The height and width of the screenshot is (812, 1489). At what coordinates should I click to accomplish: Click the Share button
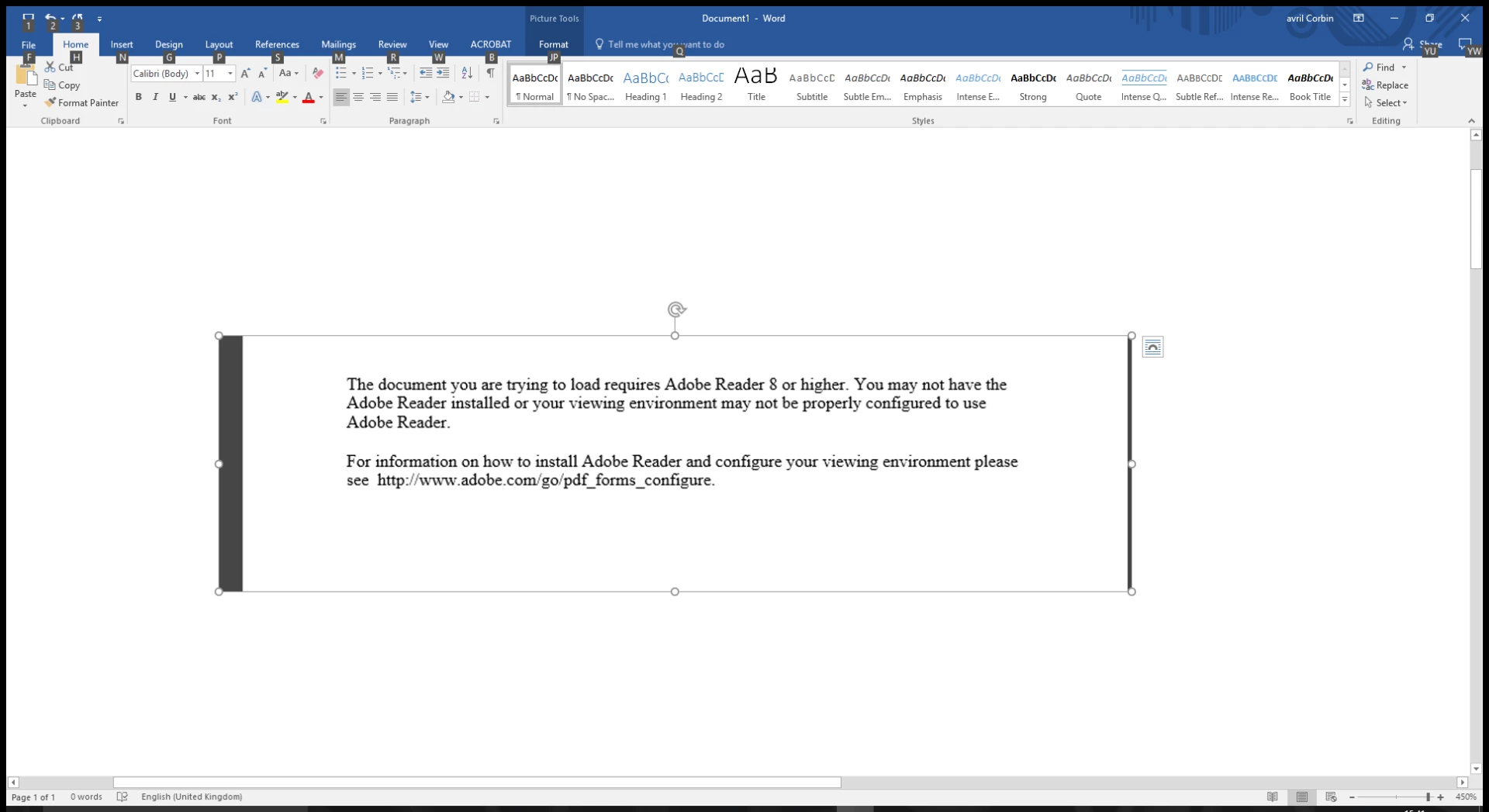coord(1422,44)
